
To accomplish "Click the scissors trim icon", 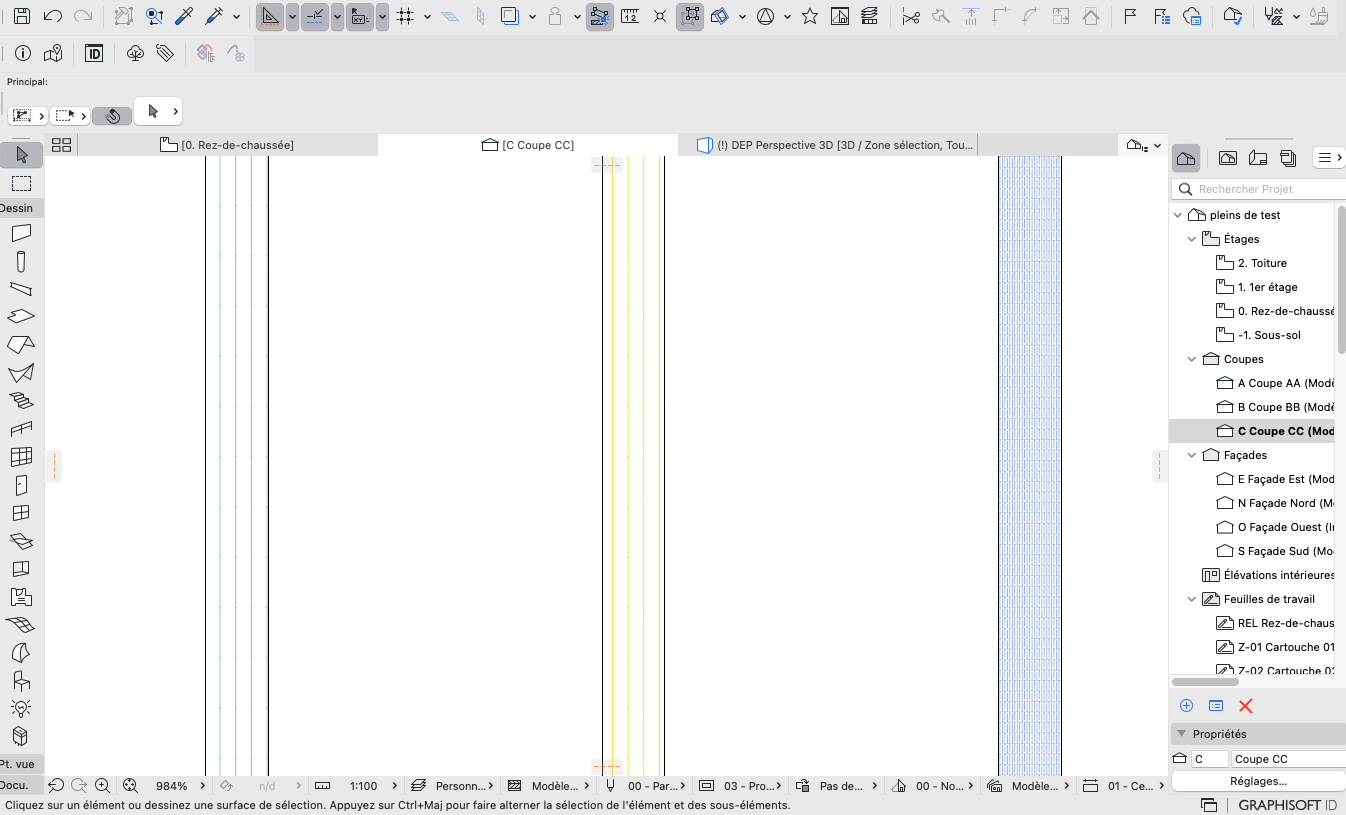I will coord(910,16).
